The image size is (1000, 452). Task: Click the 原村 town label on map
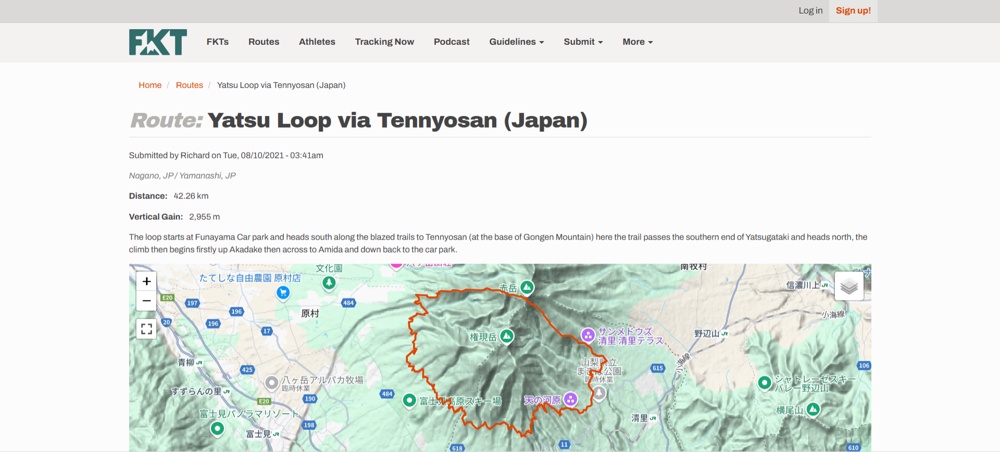309,314
